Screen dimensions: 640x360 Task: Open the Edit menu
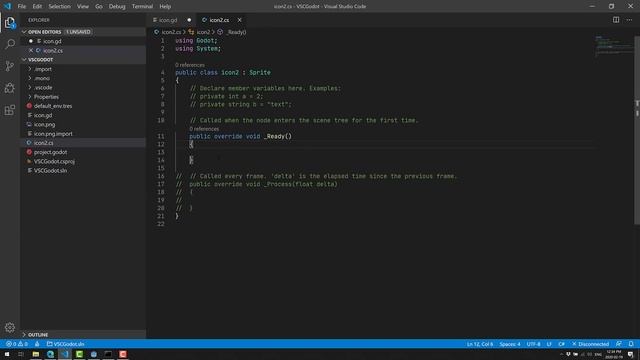pos(37,6)
